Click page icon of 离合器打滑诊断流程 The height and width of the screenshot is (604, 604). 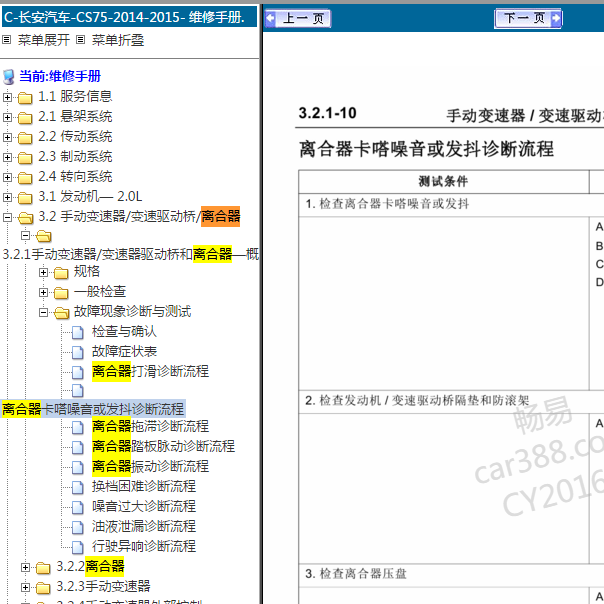tap(78, 372)
